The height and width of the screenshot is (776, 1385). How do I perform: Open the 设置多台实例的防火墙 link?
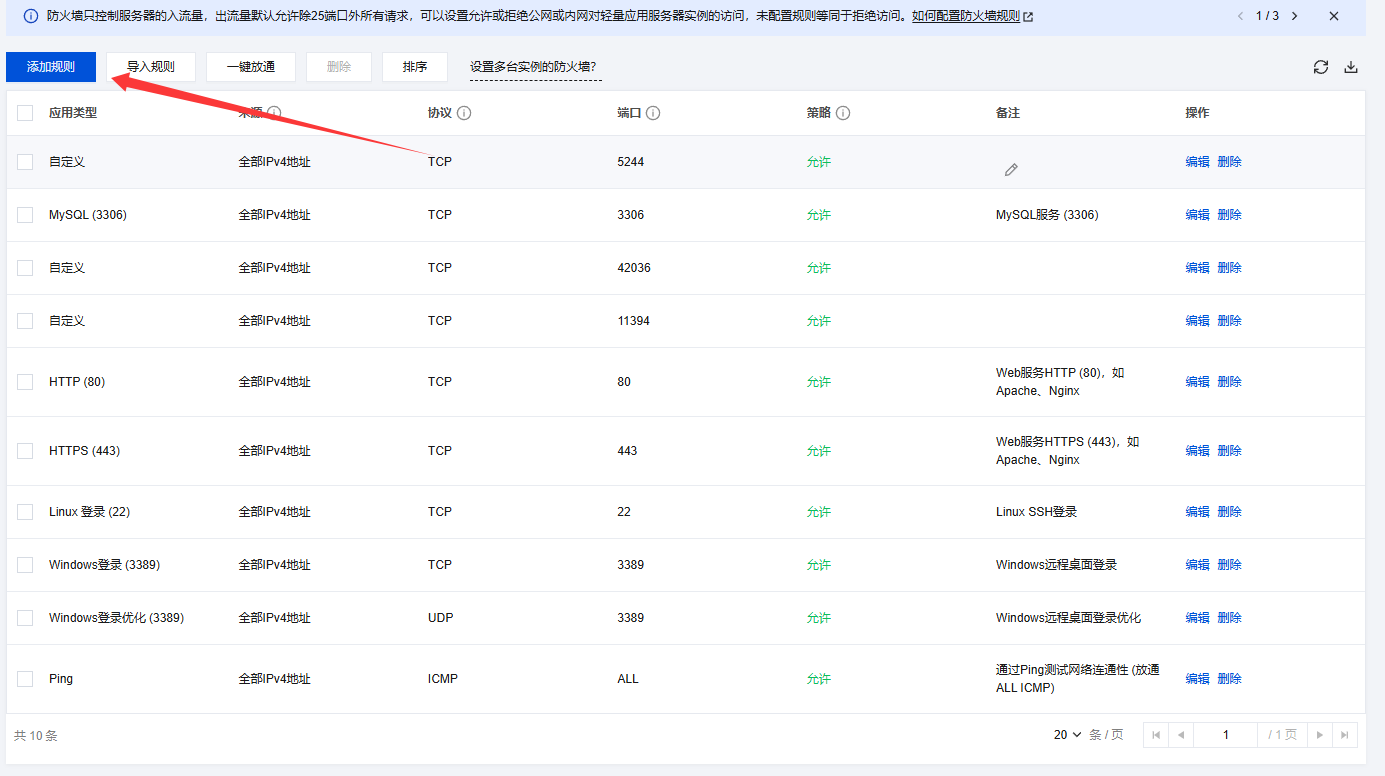click(x=535, y=67)
